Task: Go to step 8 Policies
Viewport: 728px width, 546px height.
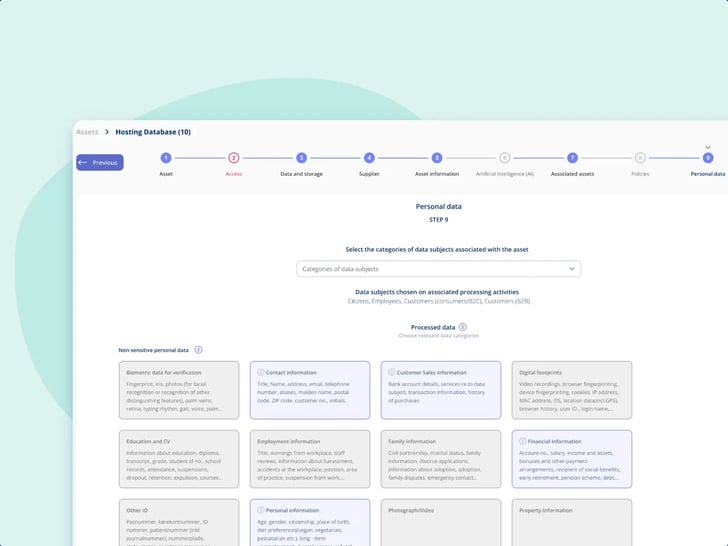Action: click(x=640, y=158)
